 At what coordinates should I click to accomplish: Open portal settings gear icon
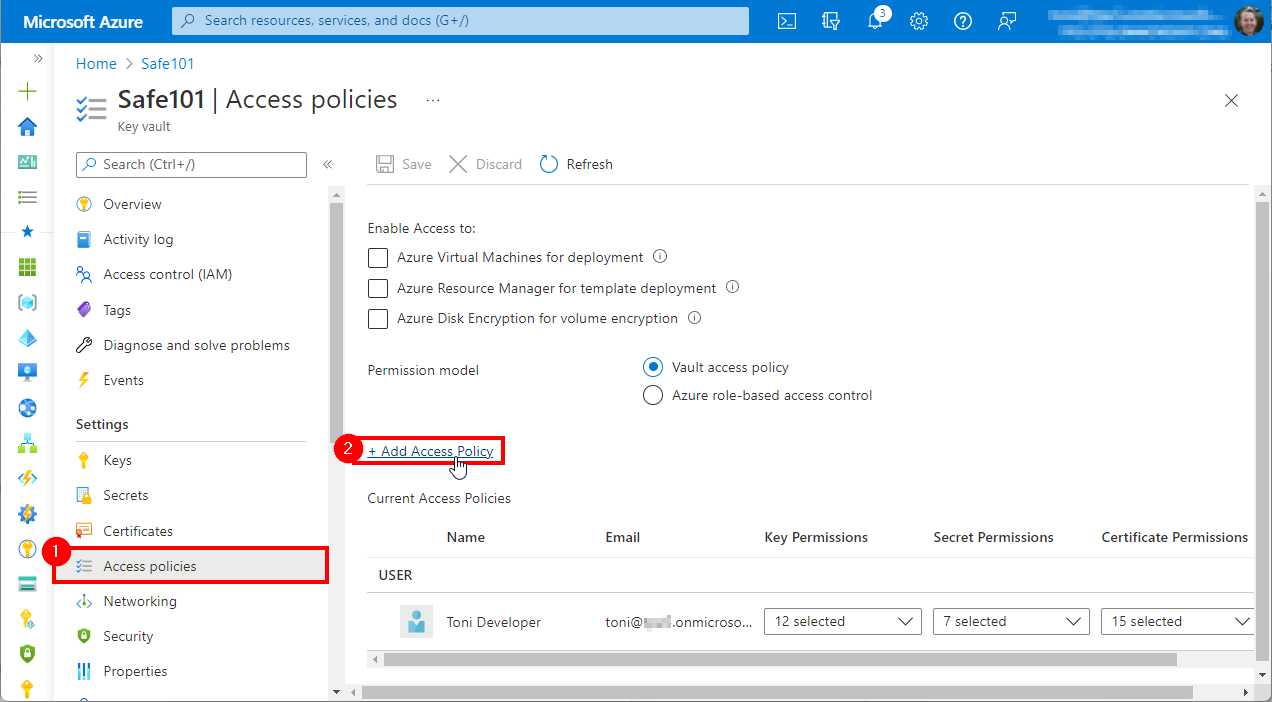(x=919, y=21)
